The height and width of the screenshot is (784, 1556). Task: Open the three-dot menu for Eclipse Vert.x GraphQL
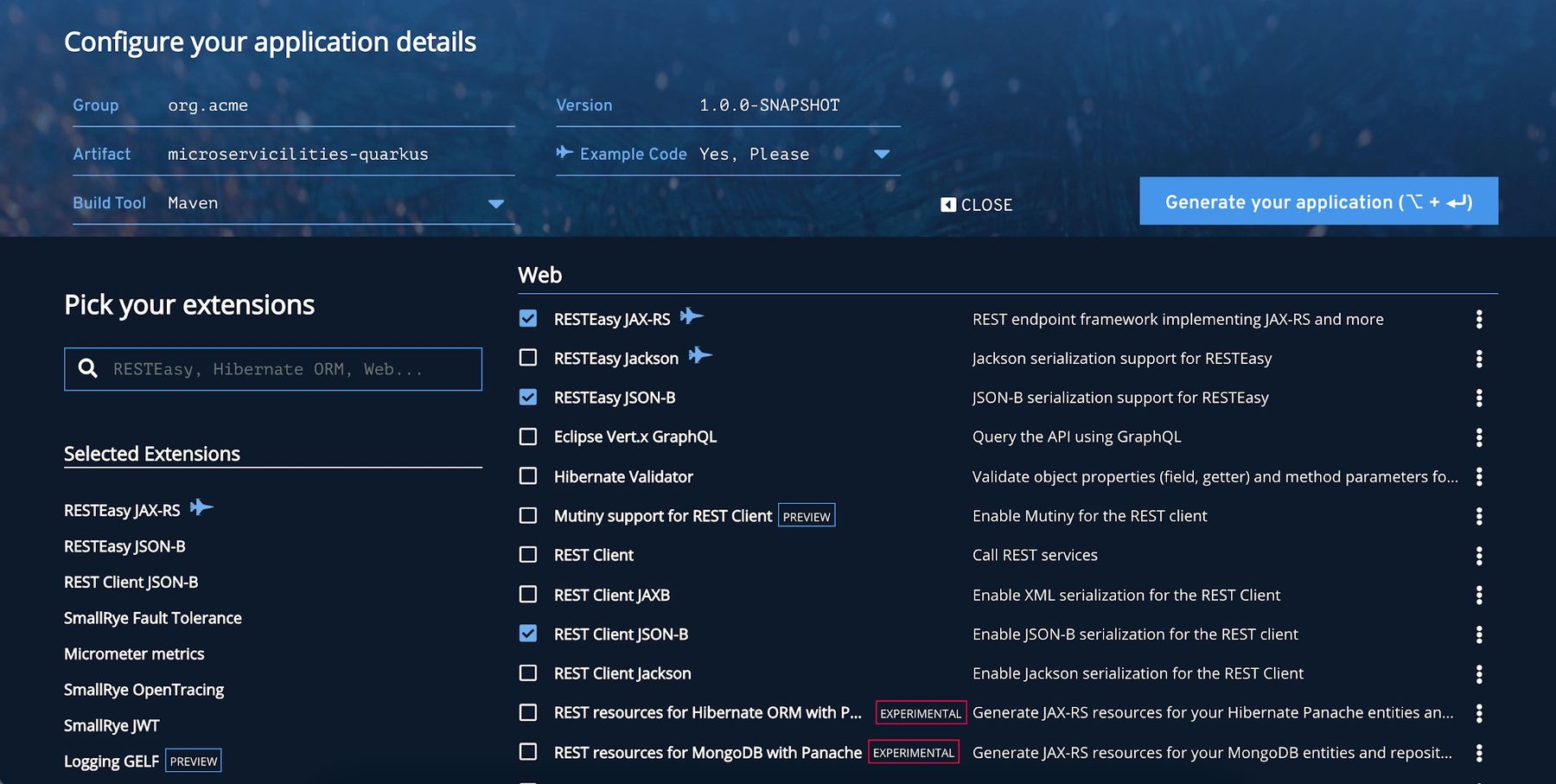pos(1479,437)
